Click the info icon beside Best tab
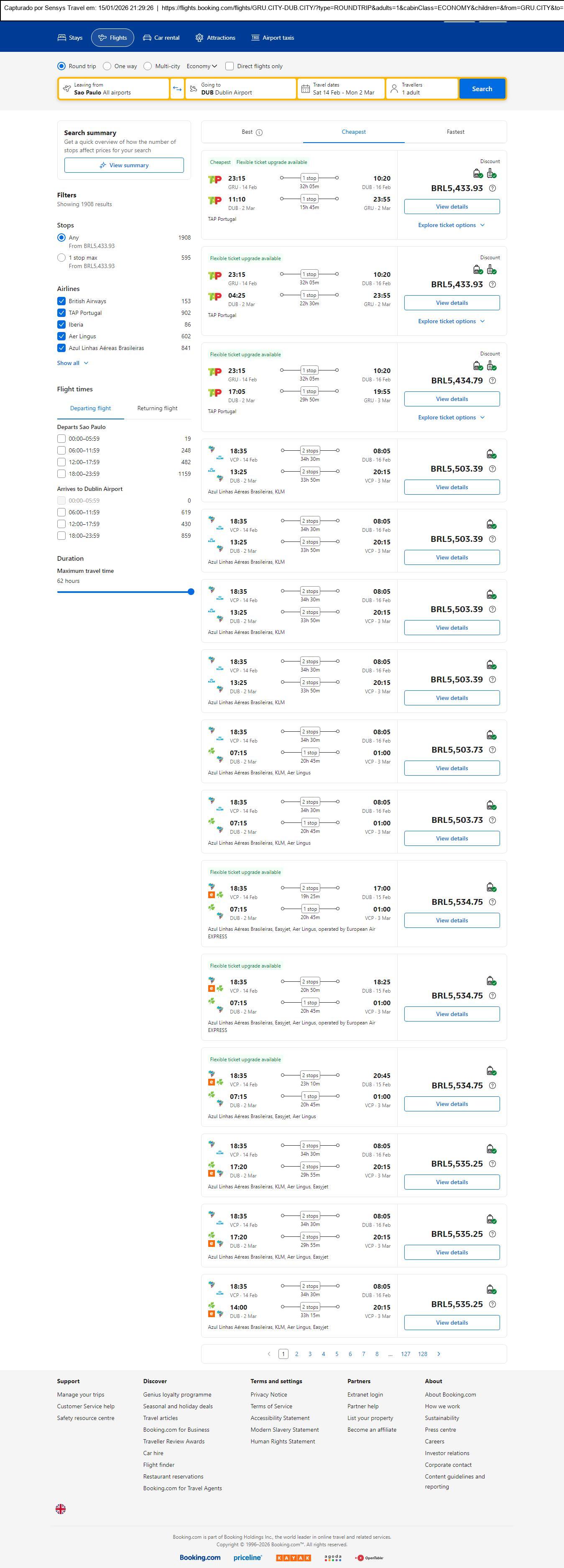The width and height of the screenshot is (564, 1568). click(x=259, y=132)
